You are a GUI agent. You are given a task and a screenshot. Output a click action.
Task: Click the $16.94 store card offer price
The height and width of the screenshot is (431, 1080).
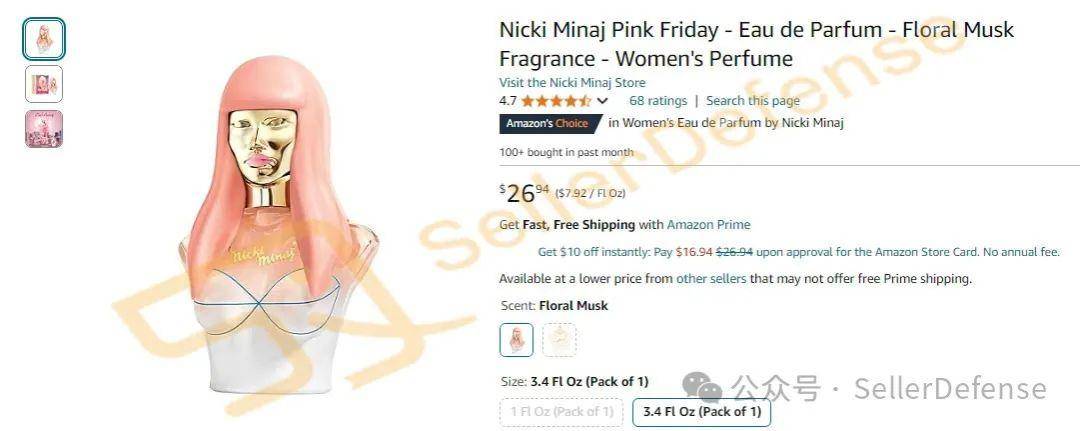point(694,252)
